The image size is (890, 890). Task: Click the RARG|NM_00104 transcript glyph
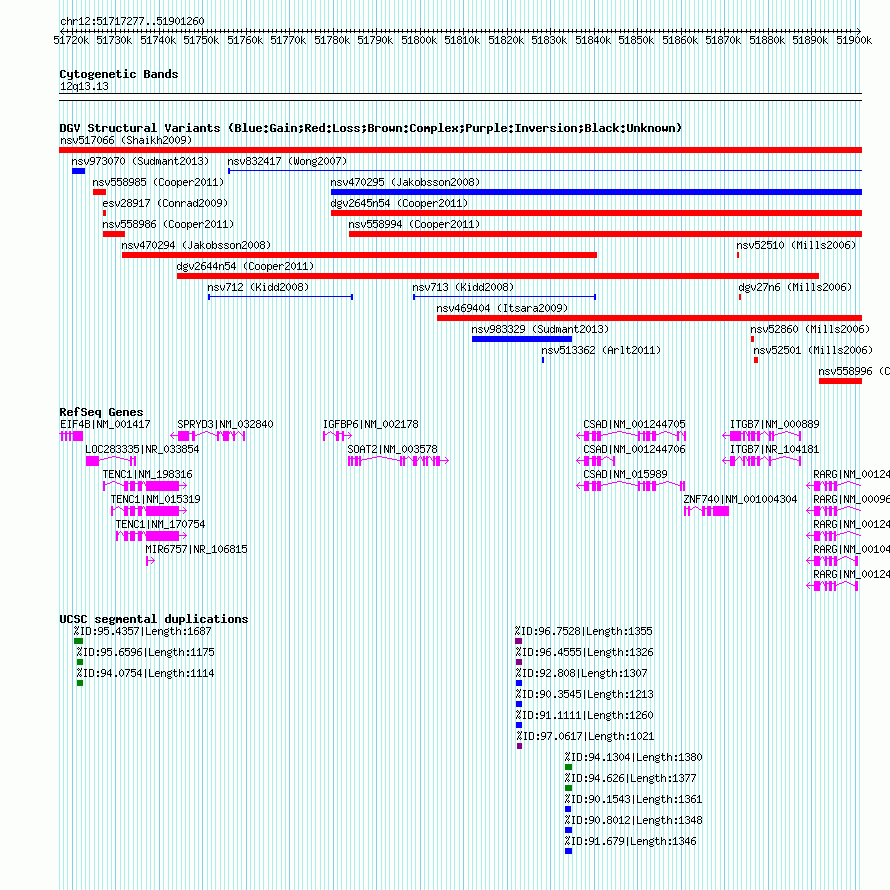832,561
